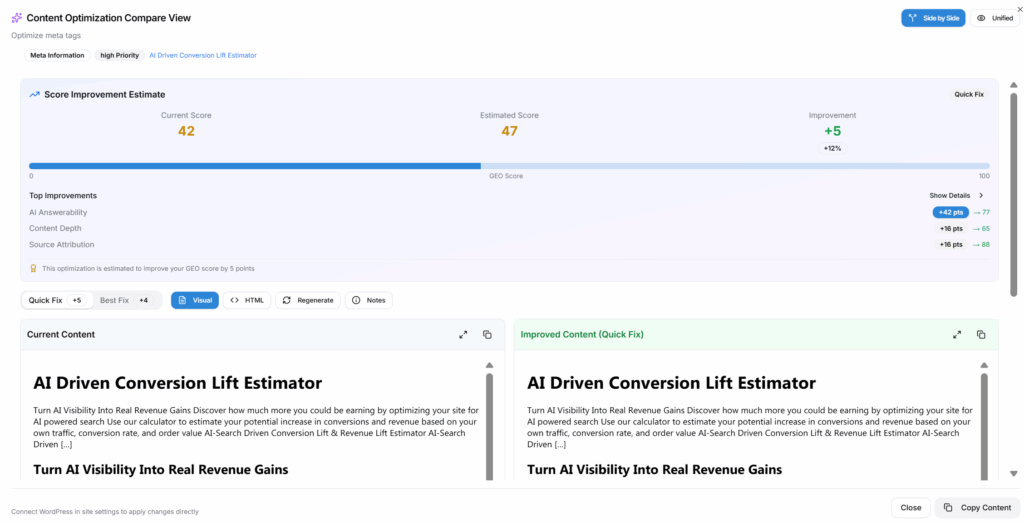Open the AI Driven Conversion Lift Estimator link

203,55
